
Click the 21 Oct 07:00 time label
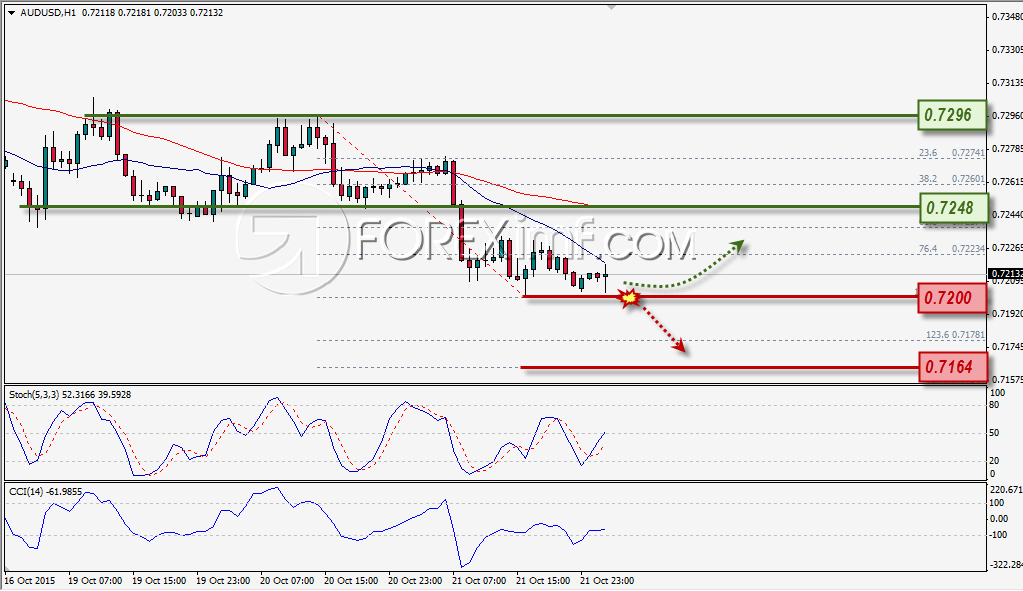coord(479,581)
